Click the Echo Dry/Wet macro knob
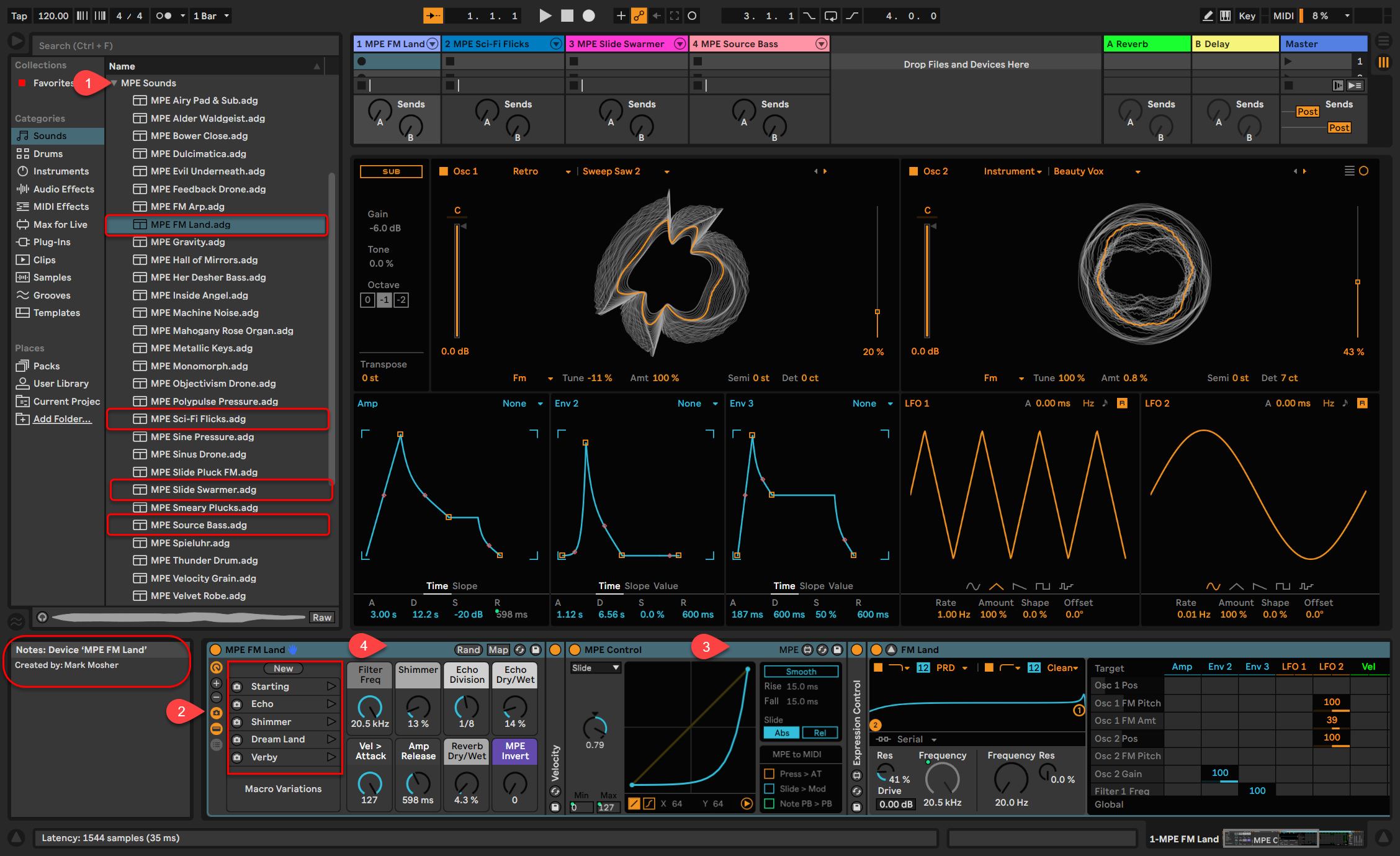1400x856 pixels. (515, 707)
